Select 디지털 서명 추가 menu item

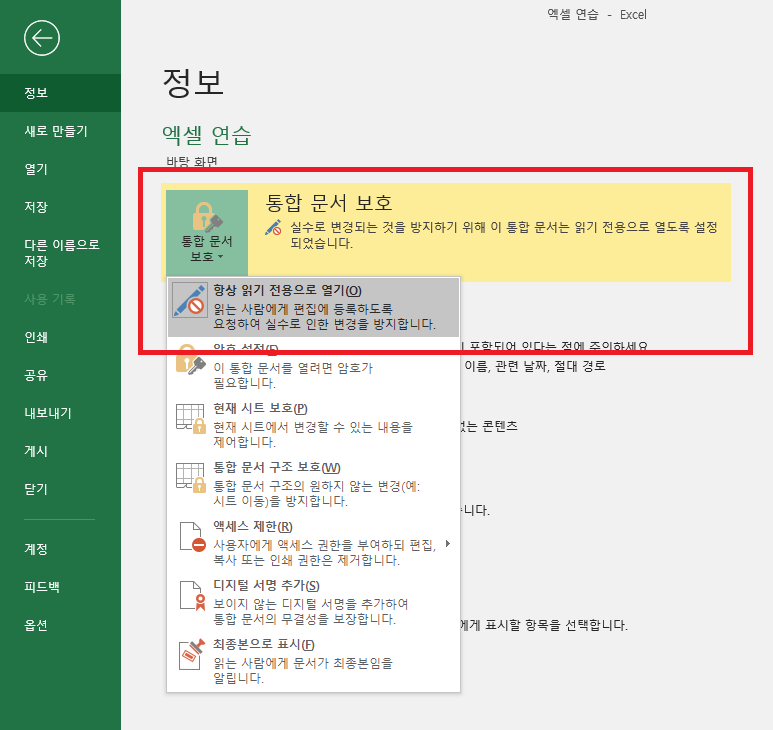314,602
